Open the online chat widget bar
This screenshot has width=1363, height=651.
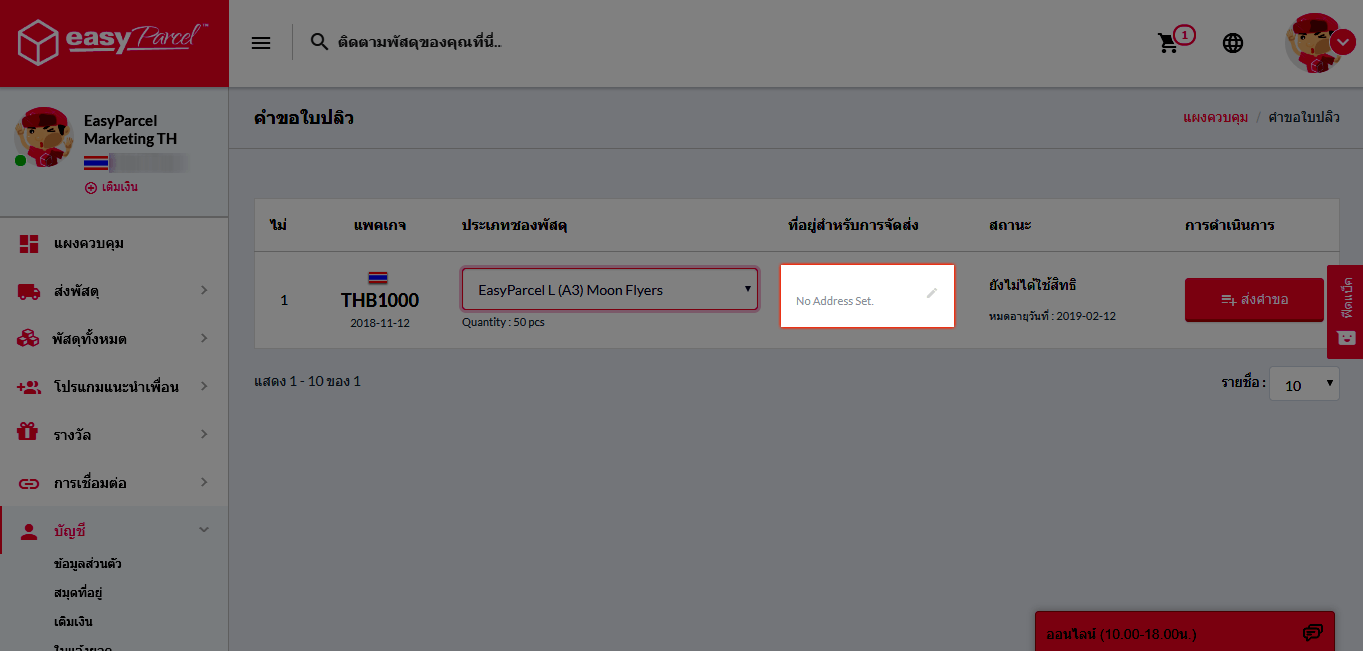tap(1184, 633)
